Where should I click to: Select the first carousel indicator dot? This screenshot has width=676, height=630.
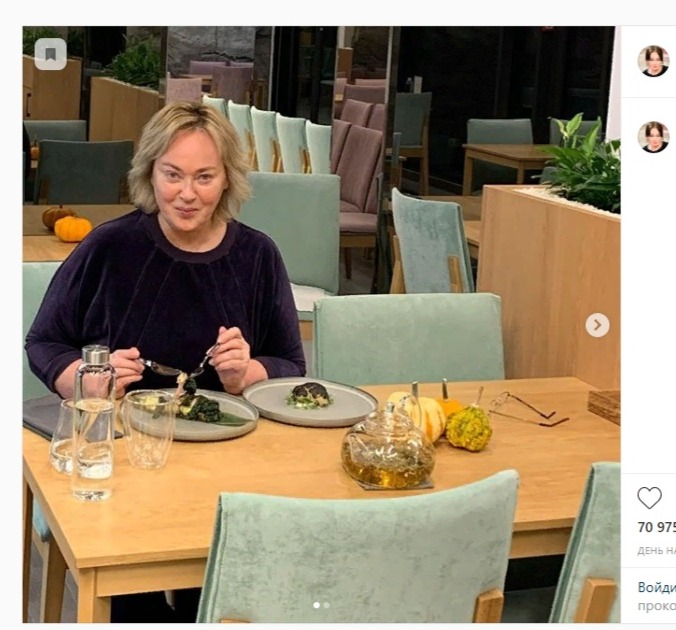316,605
